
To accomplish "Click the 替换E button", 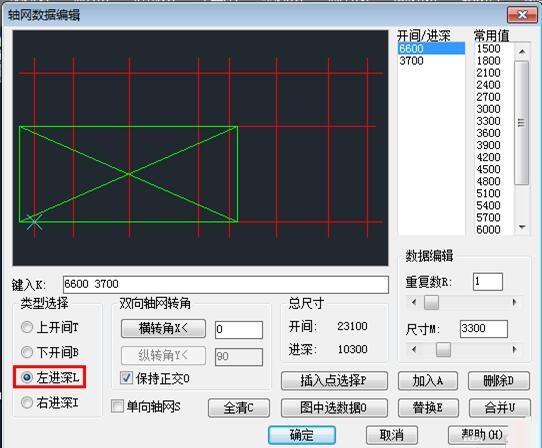I will pos(428,408).
